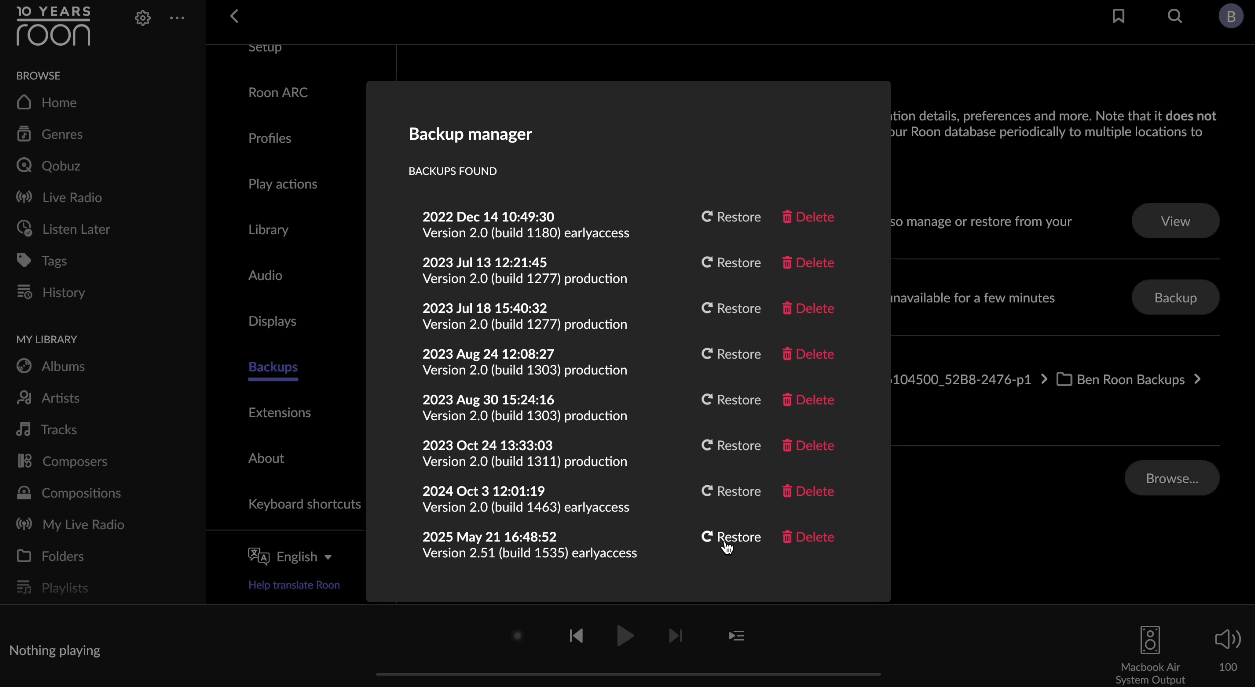
Task: Skip to previous track
Action: pyautogui.click(x=576, y=635)
